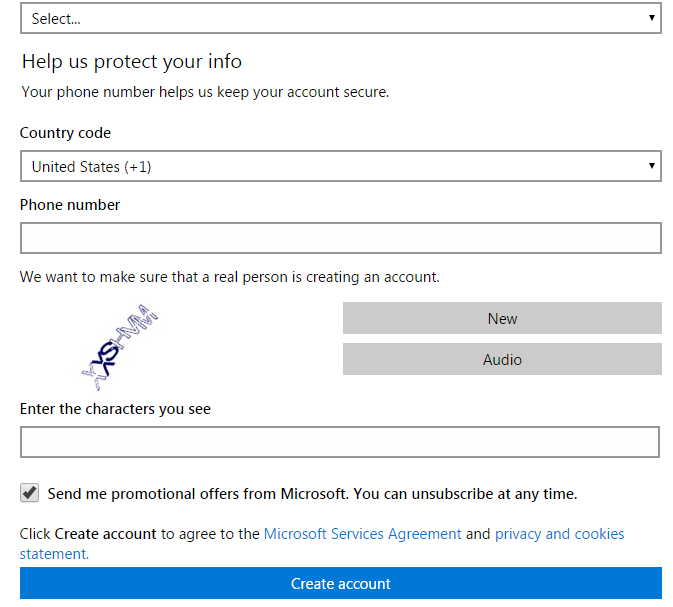The height and width of the screenshot is (607, 673).
Task: Click the "Phone number" field label
Action: pos(70,205)
